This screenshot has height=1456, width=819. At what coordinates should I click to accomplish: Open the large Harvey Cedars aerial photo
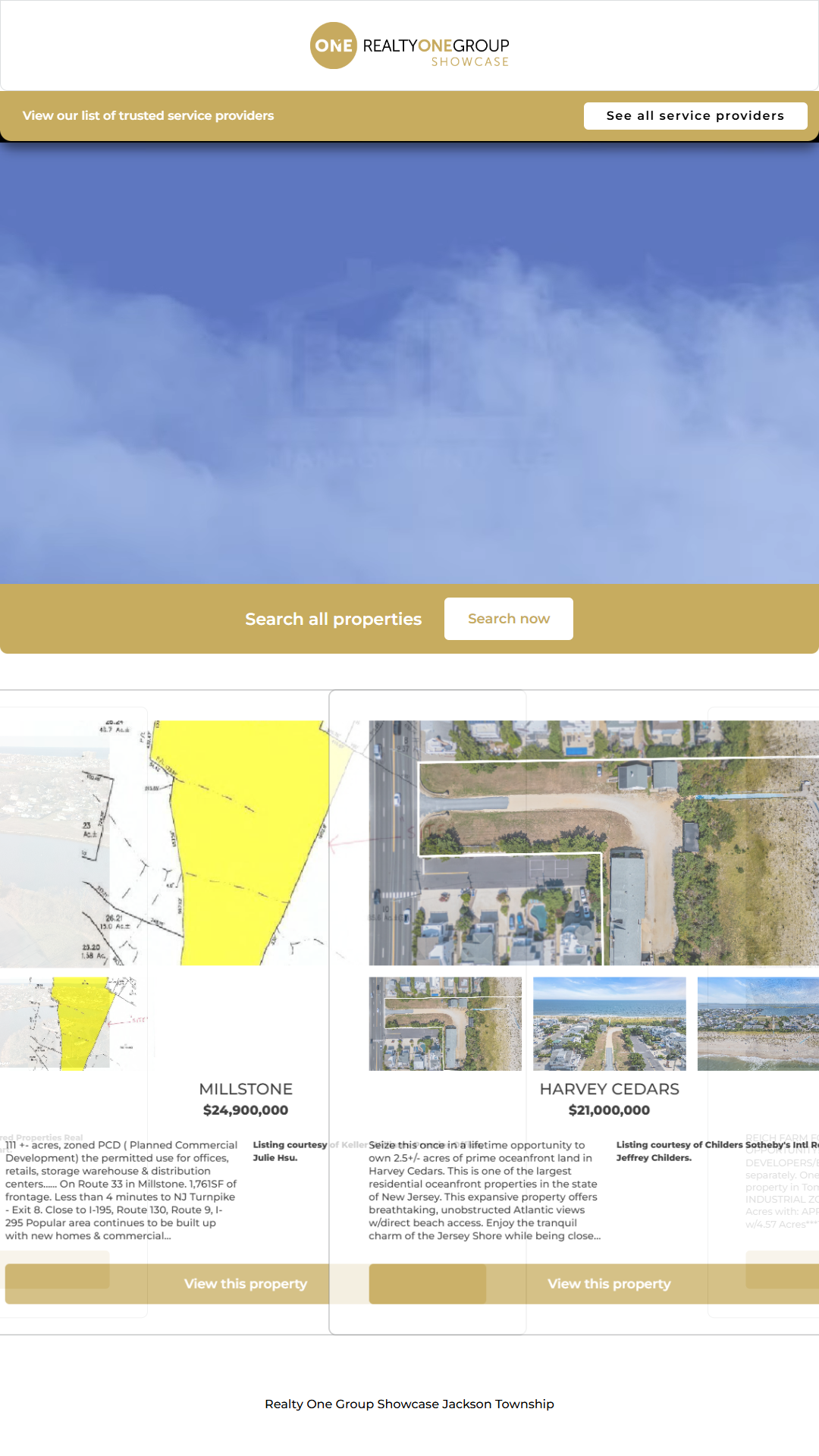tap(591, 842)
